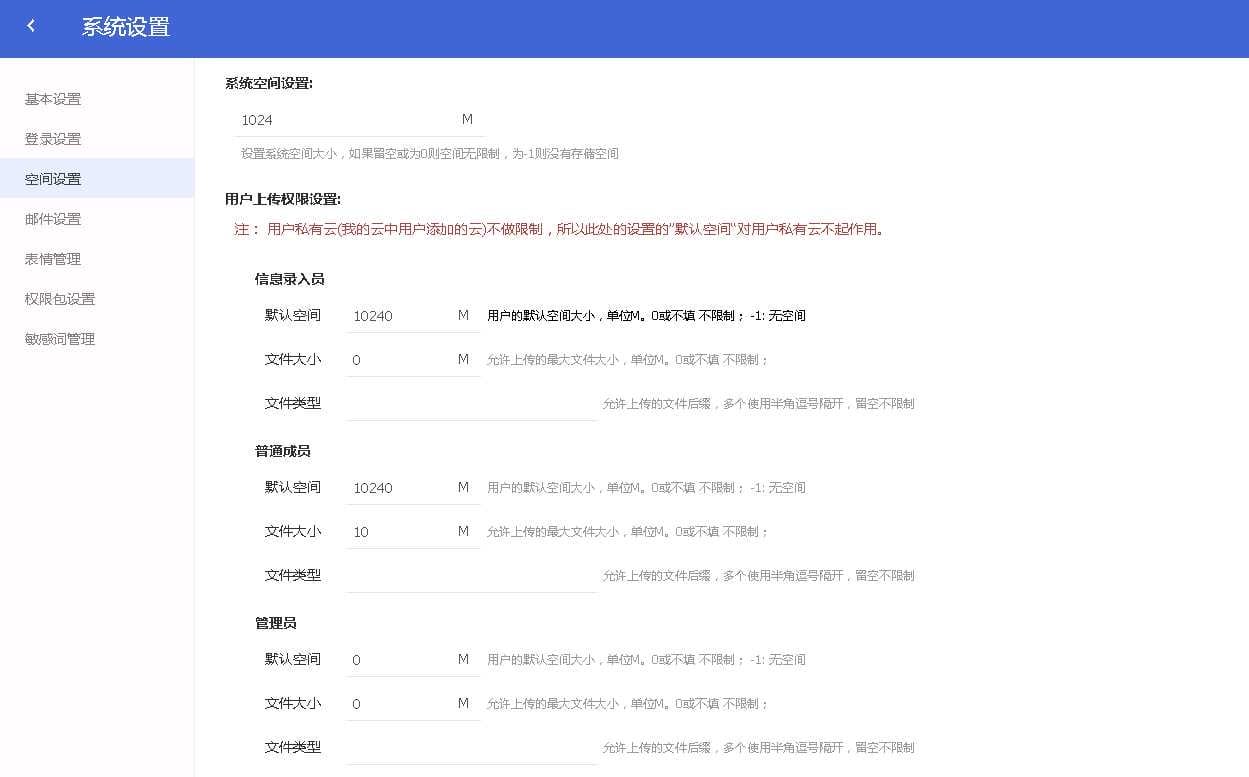The height and width of the screenshot is (777, 1249).
Task: Click the 系统设置 title in the header
Action: [x=125, y=29]
